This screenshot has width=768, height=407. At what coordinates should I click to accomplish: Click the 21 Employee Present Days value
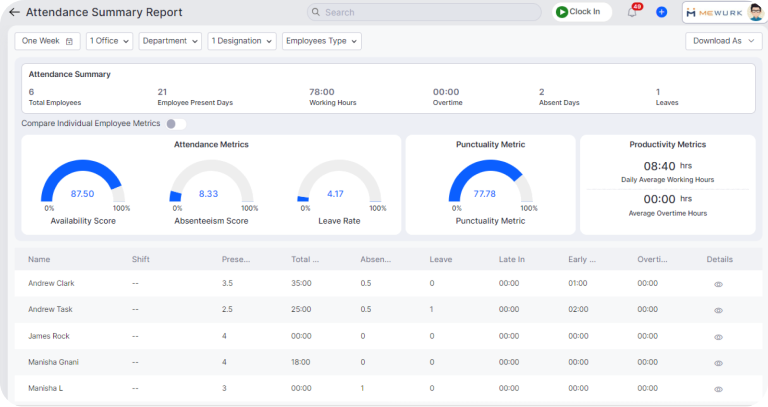coord(162,92)
